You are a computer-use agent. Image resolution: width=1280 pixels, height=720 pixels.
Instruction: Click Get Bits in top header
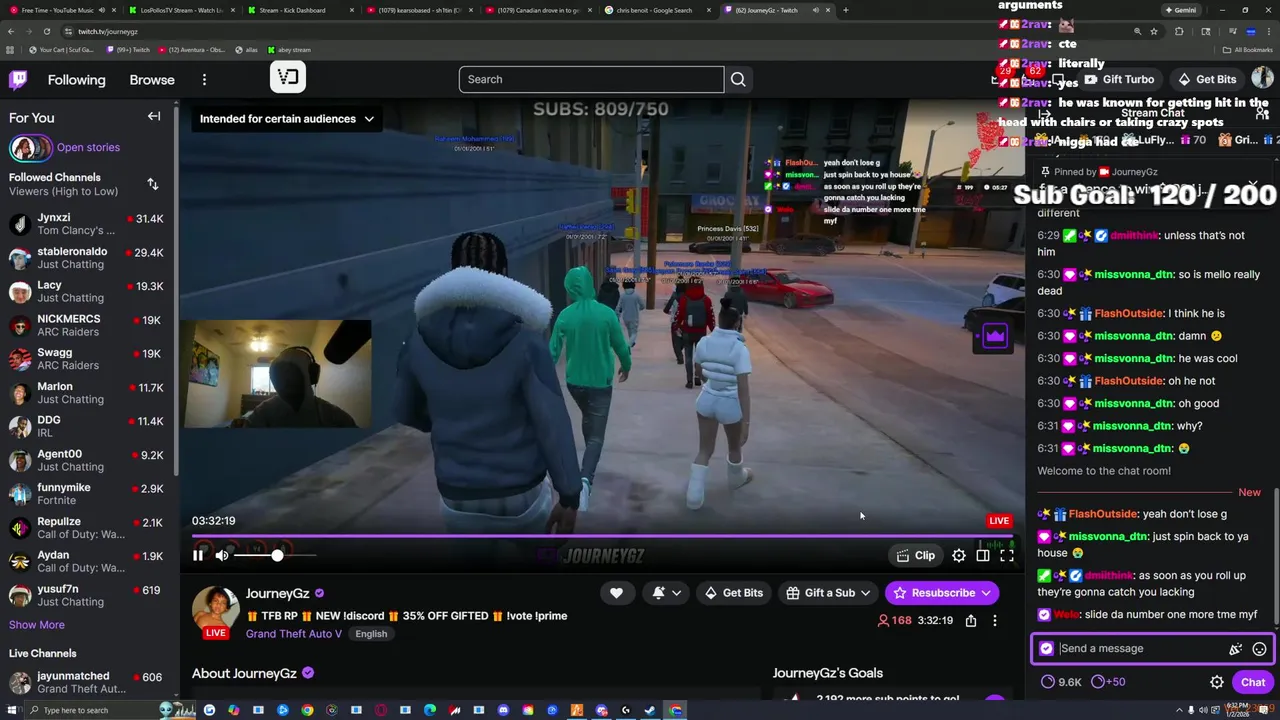[x=1207, y=79]
